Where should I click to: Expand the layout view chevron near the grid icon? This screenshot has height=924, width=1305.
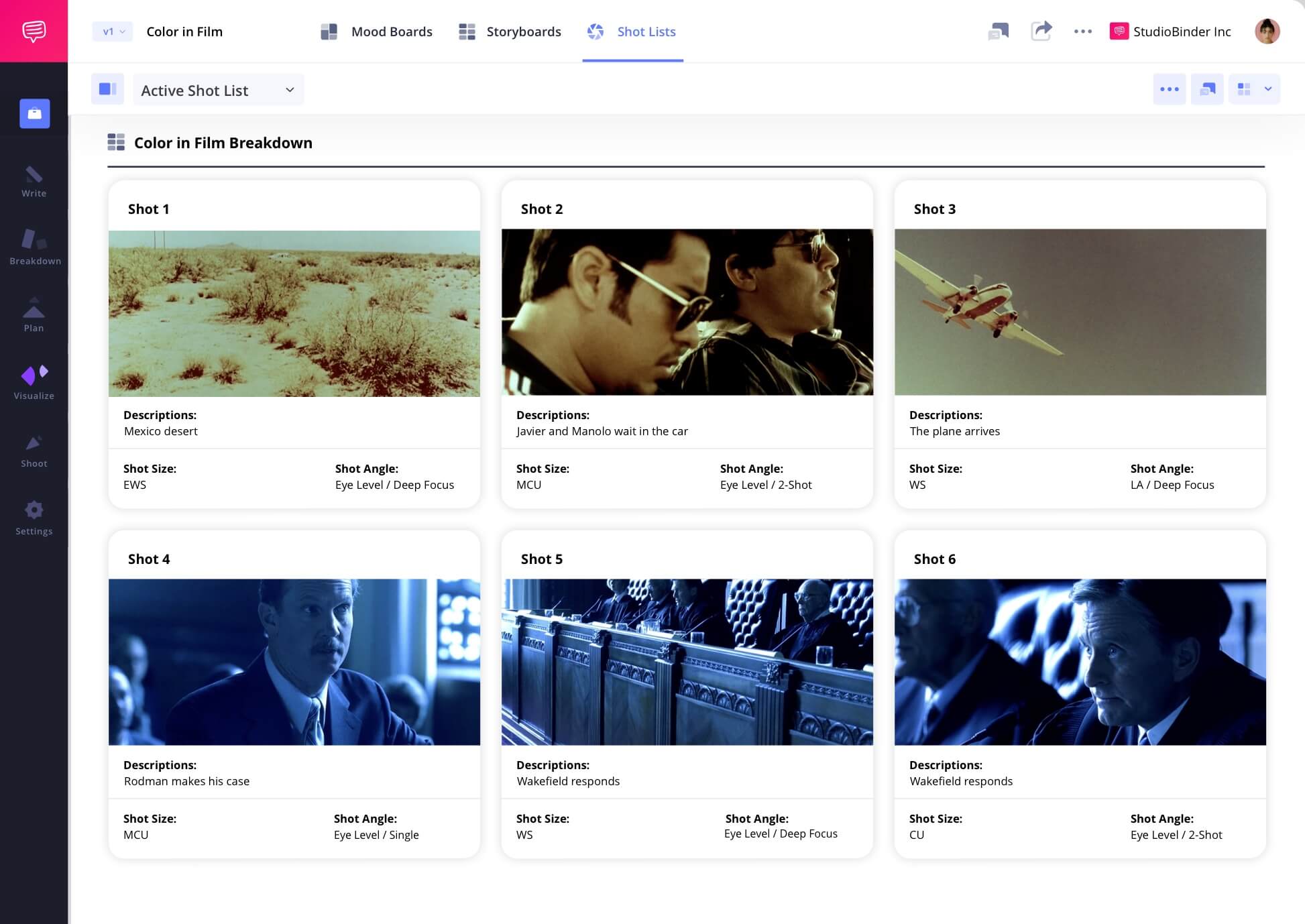coord(1268,89)
